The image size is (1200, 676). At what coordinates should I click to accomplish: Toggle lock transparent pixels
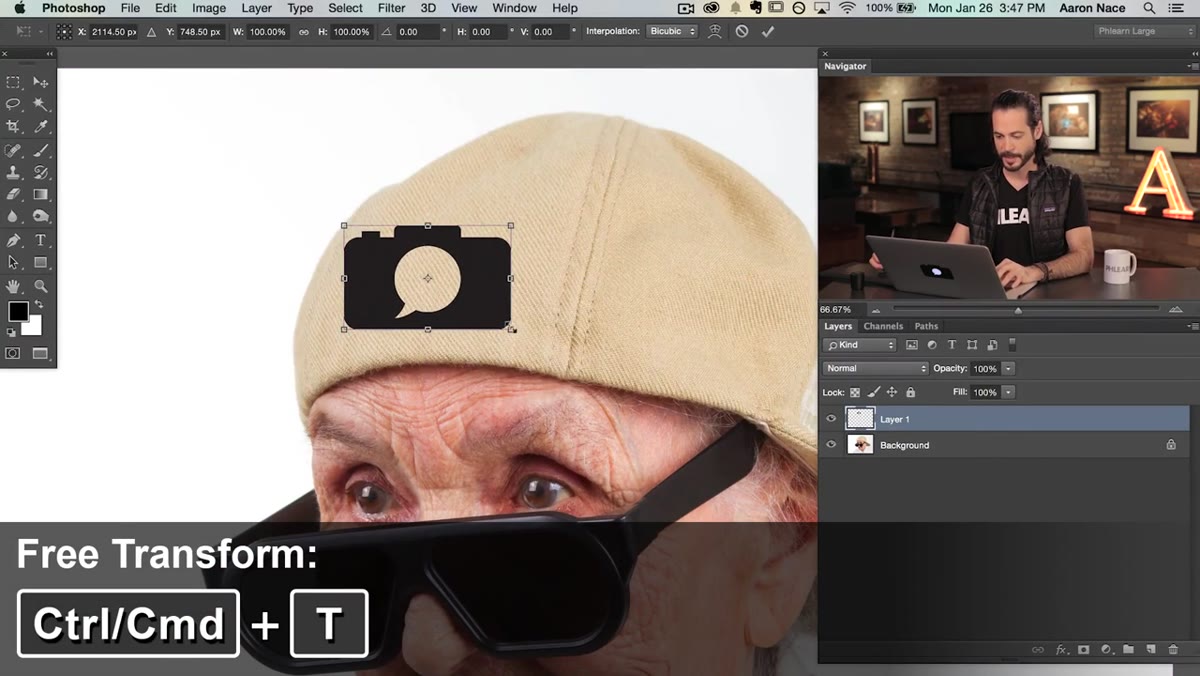coord(855,392)
